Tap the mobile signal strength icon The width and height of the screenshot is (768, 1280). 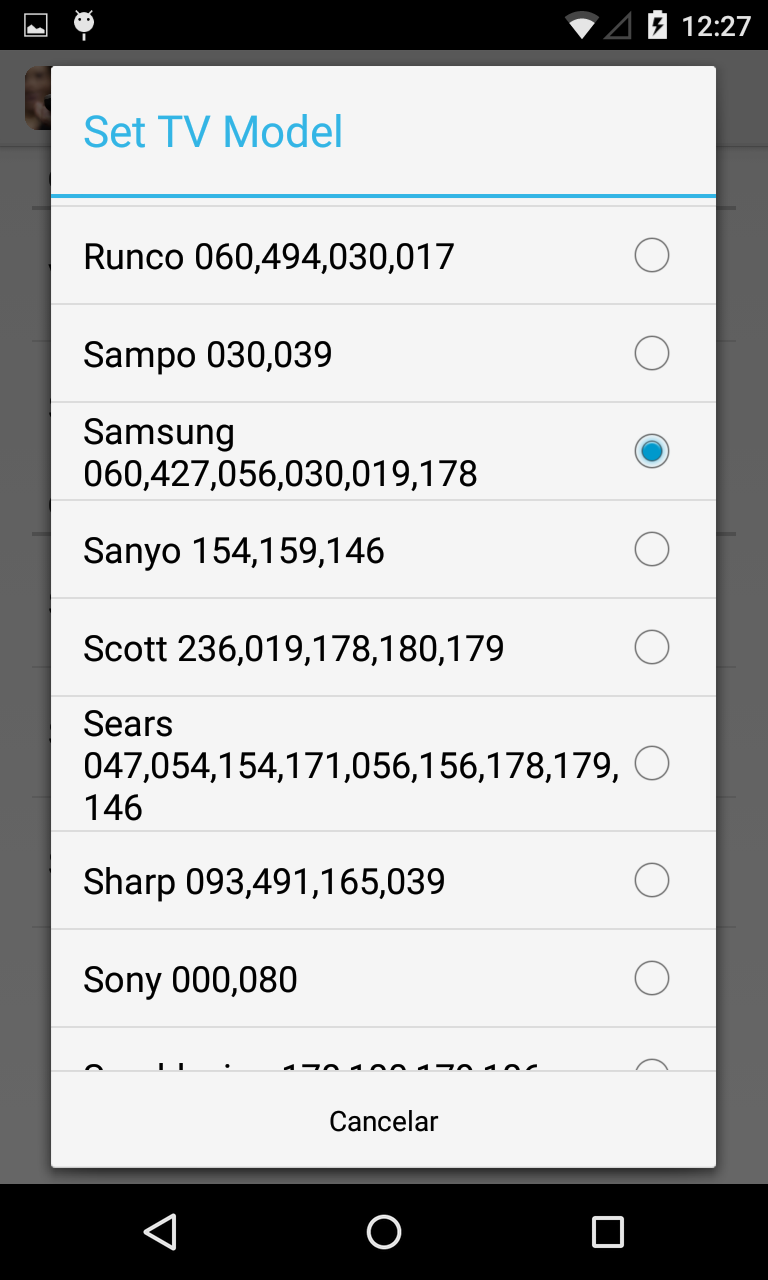[617, 25]
